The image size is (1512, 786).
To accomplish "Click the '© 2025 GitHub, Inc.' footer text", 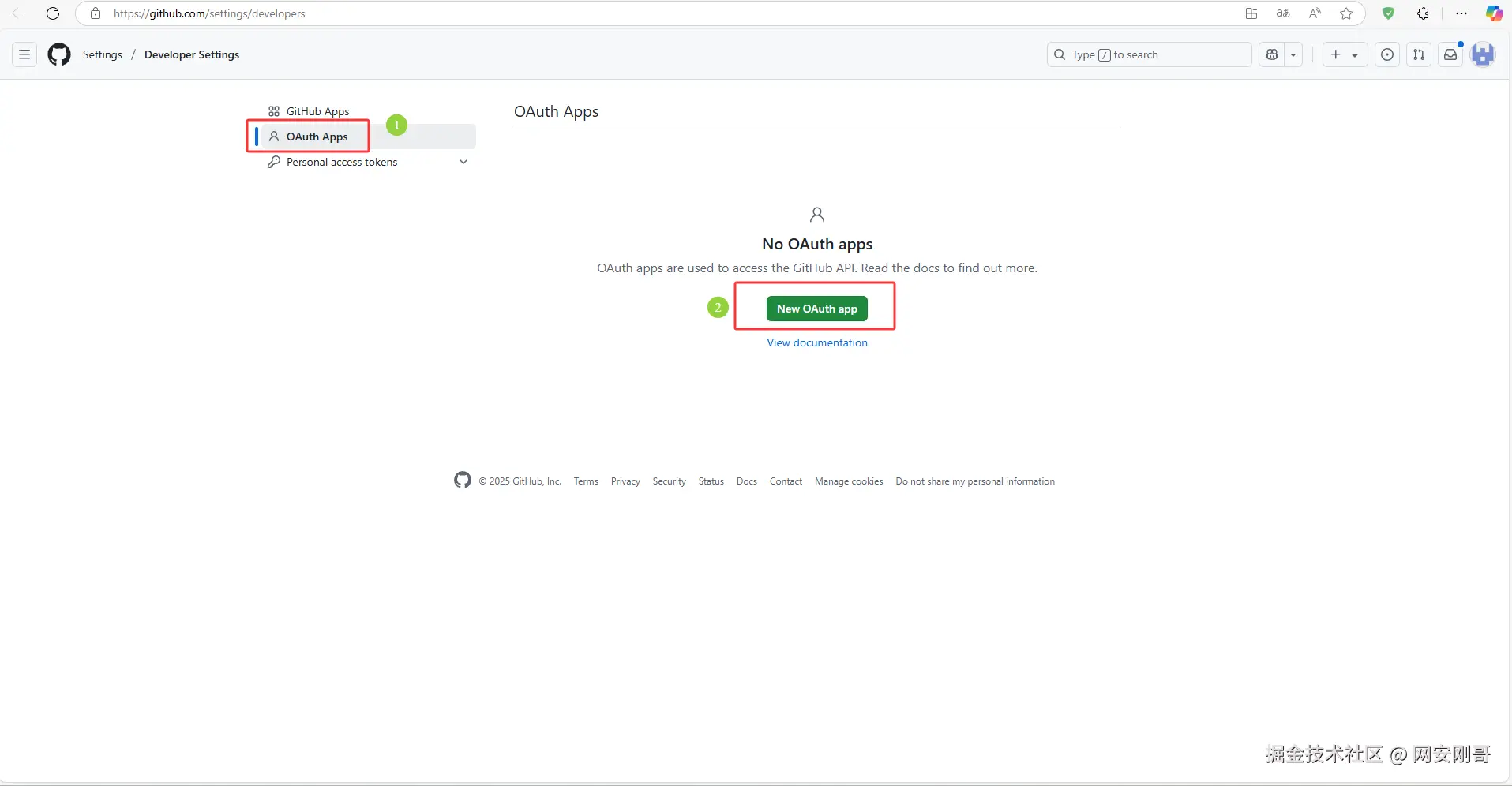I will click(520, 481).
